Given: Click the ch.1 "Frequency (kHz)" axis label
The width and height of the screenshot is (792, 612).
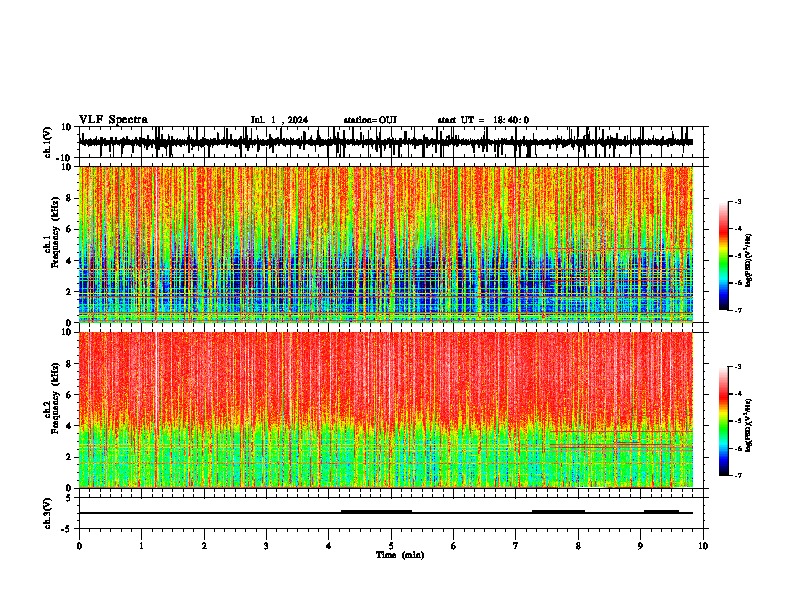Looking at the screenshot, I should click(55, 233).
